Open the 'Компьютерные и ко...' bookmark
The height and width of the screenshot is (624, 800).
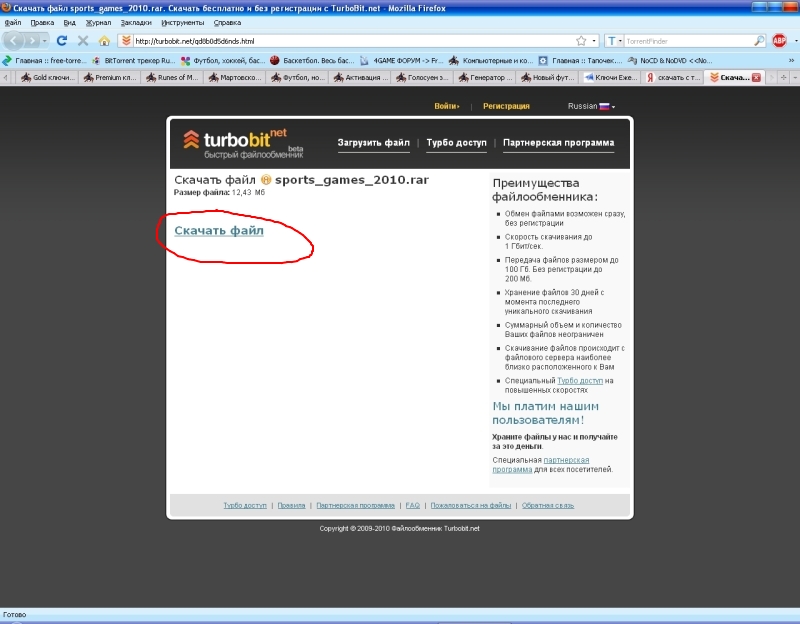pyautogui.click(x=491, y=60)
